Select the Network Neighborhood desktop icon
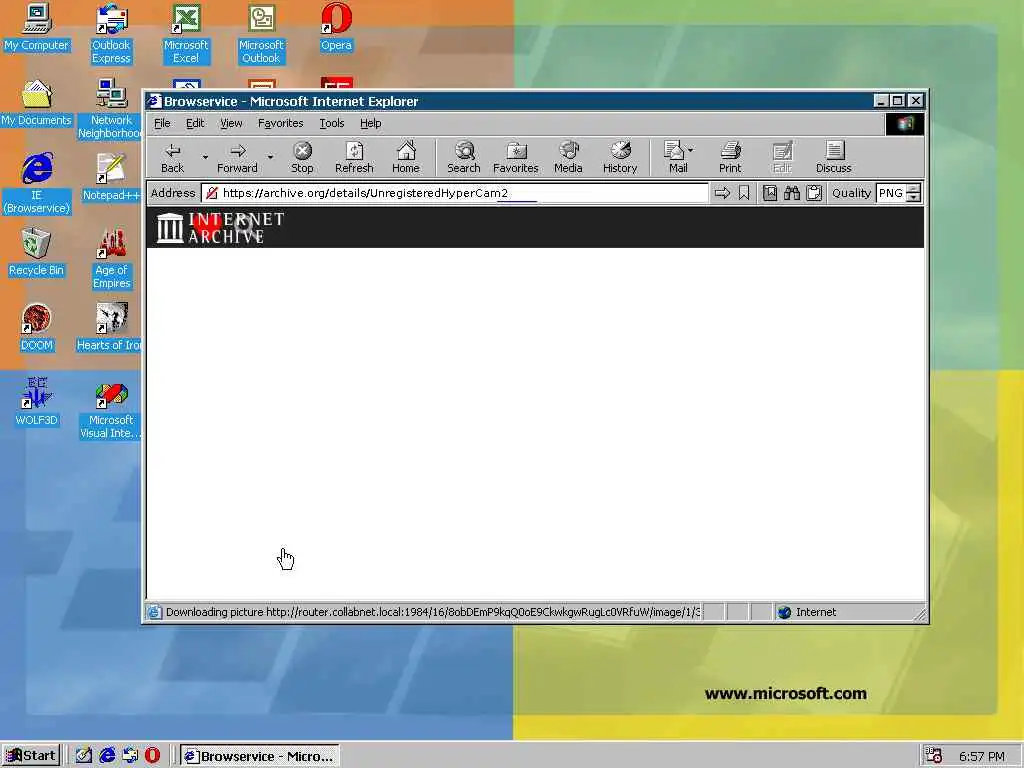Screen dimensions: 1024x768 pos(110,109)
